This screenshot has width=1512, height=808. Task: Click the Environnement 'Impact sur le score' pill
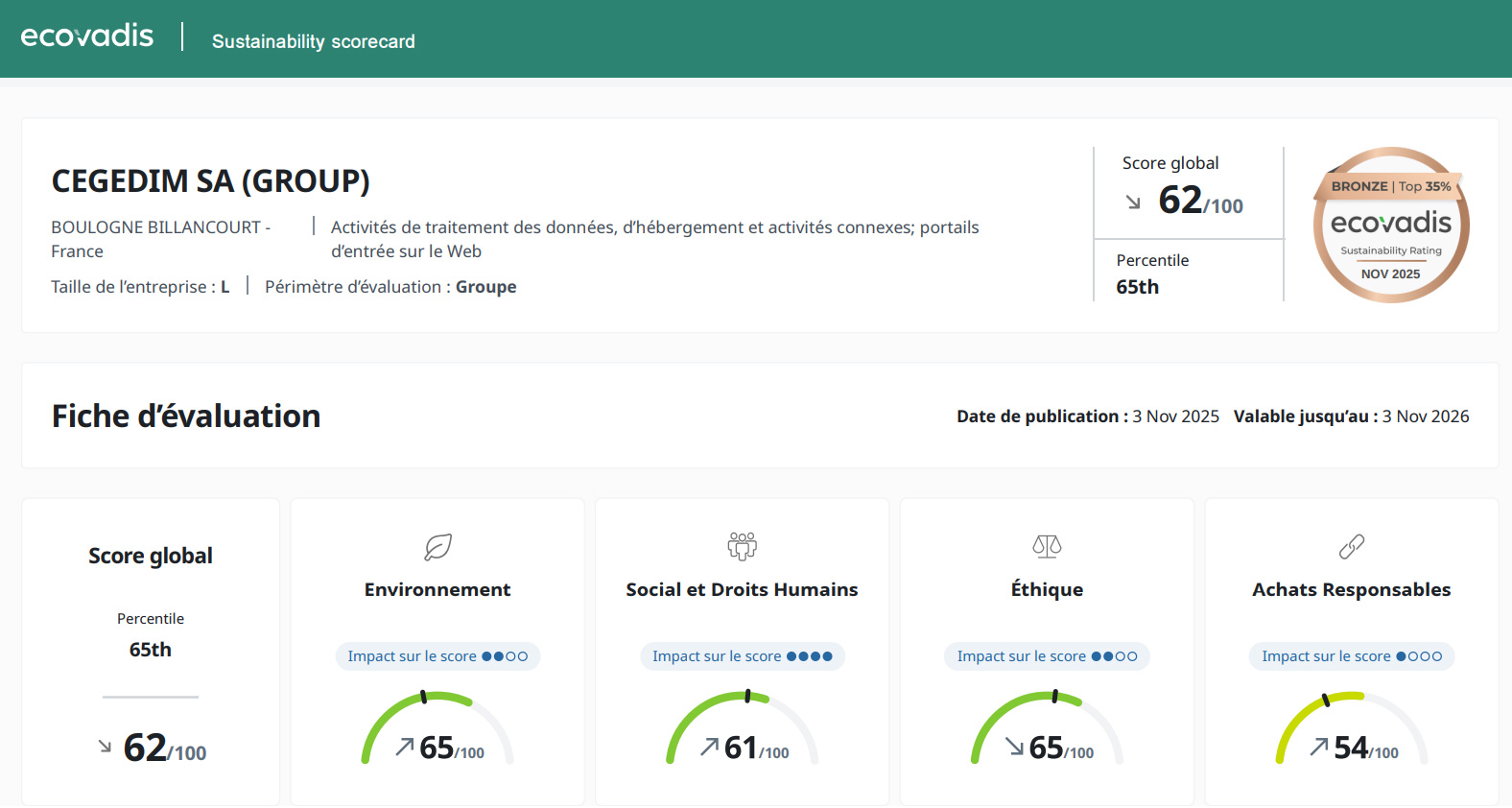[x=437, y=656]
